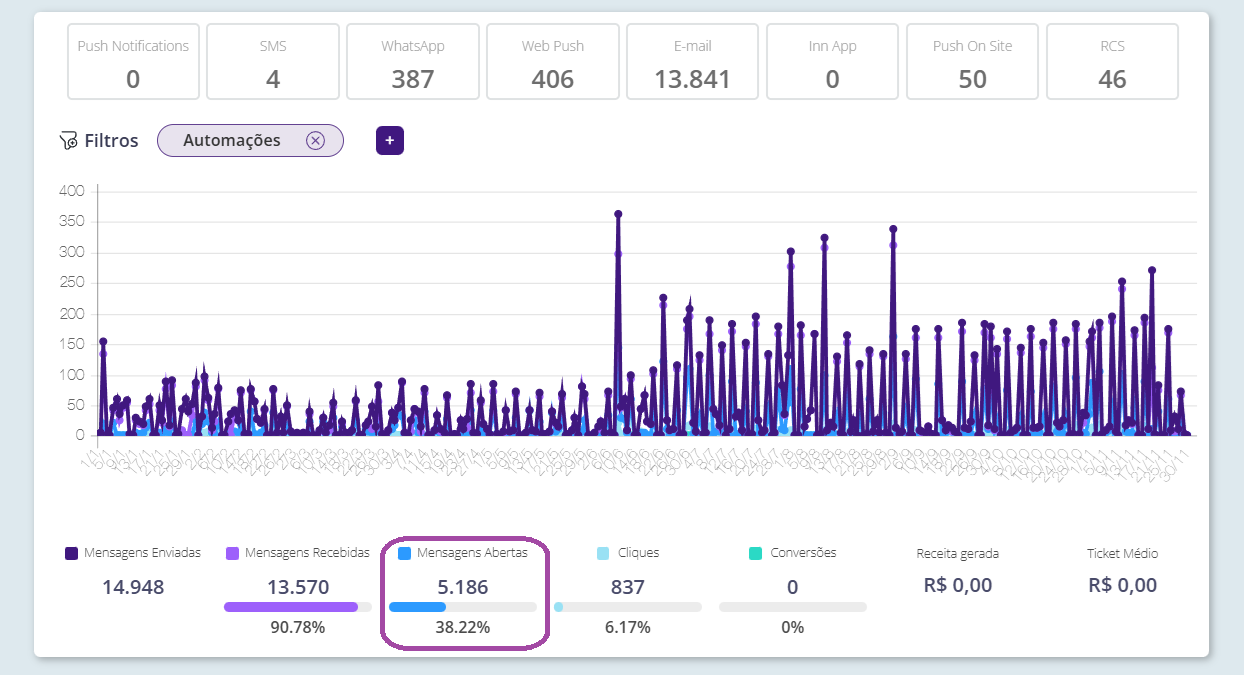
Task: Click the Mensagens Recebidas 90.78% progress bar
Action: click(x=298, y=606)
